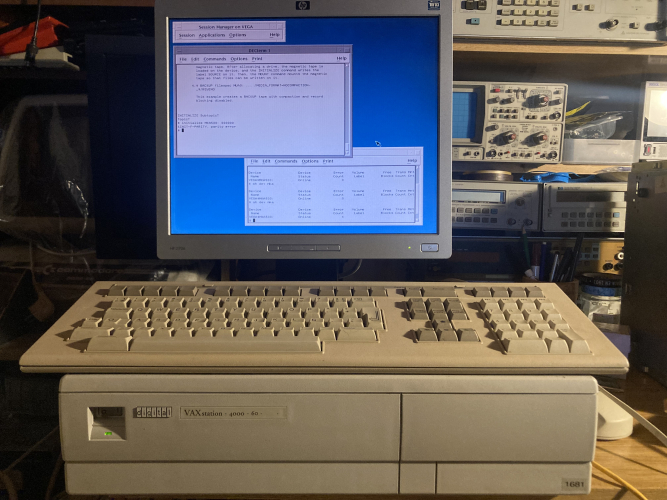The width and height of the screenshot is (667, 500).
Task: Open the File menu in DECterm 1
Action: tap(183, 59)
